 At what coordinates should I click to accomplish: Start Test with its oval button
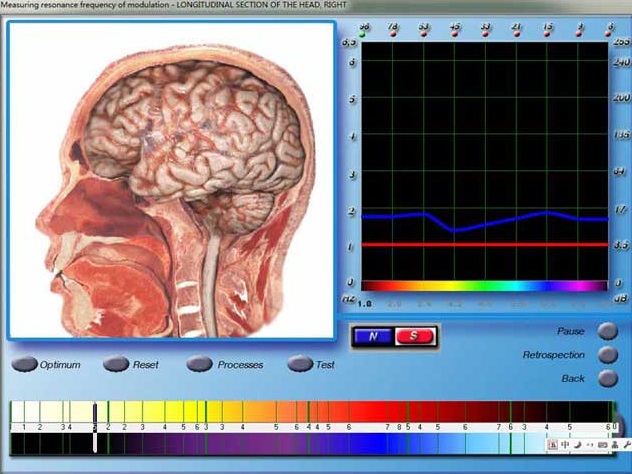(x=300, y=365)
